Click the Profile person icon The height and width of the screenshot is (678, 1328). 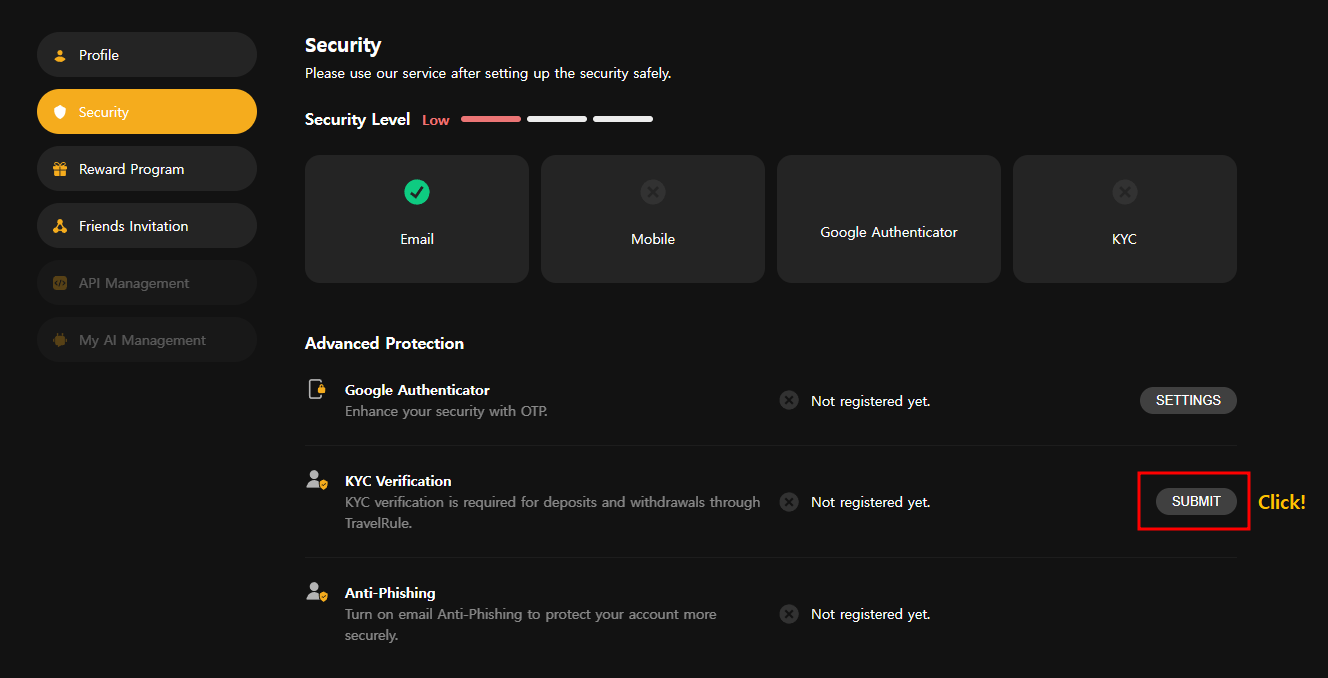[60, 55]
